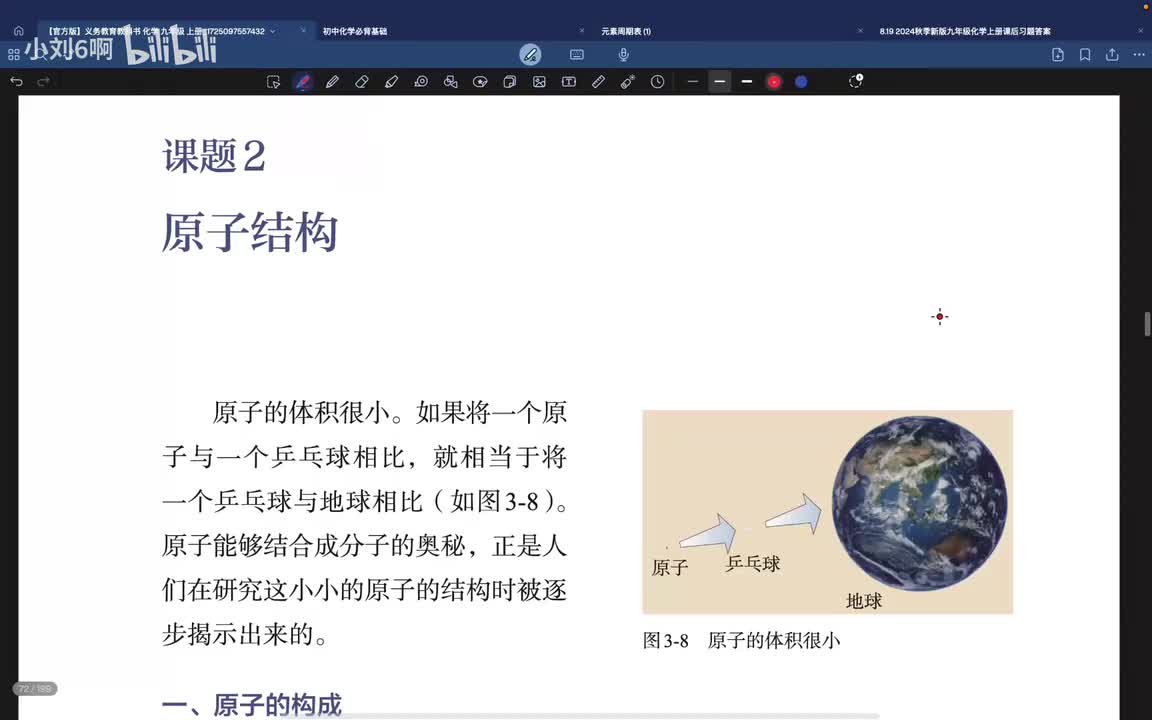Add a new page with page-plus icon
The width and height of the screenshot is (1152, 720).
[1058, 54]
